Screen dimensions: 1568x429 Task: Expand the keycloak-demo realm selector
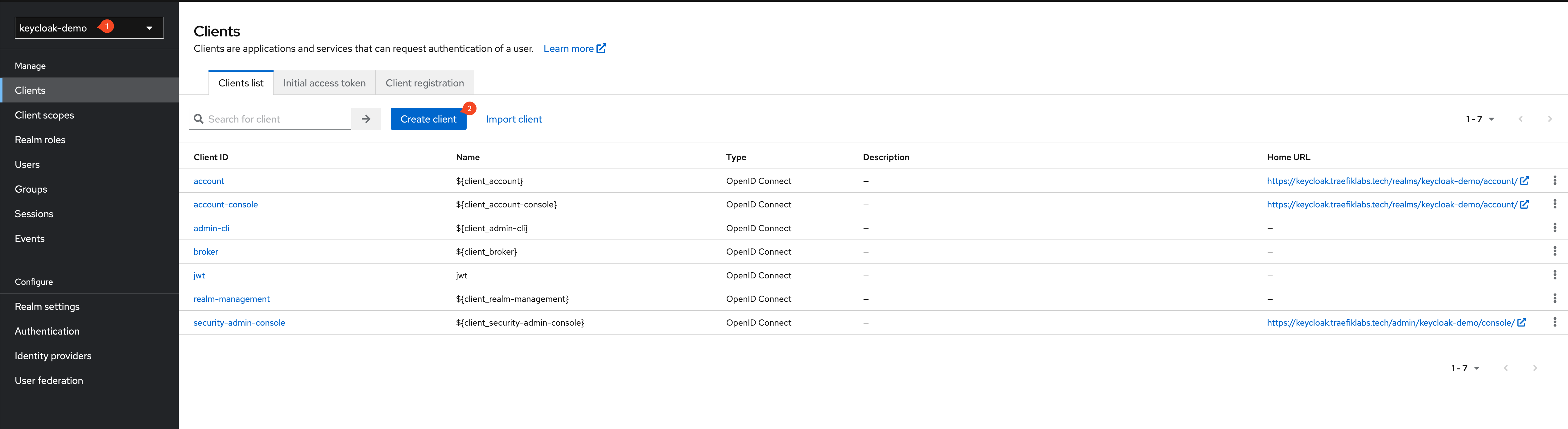[x=89, y=28]
